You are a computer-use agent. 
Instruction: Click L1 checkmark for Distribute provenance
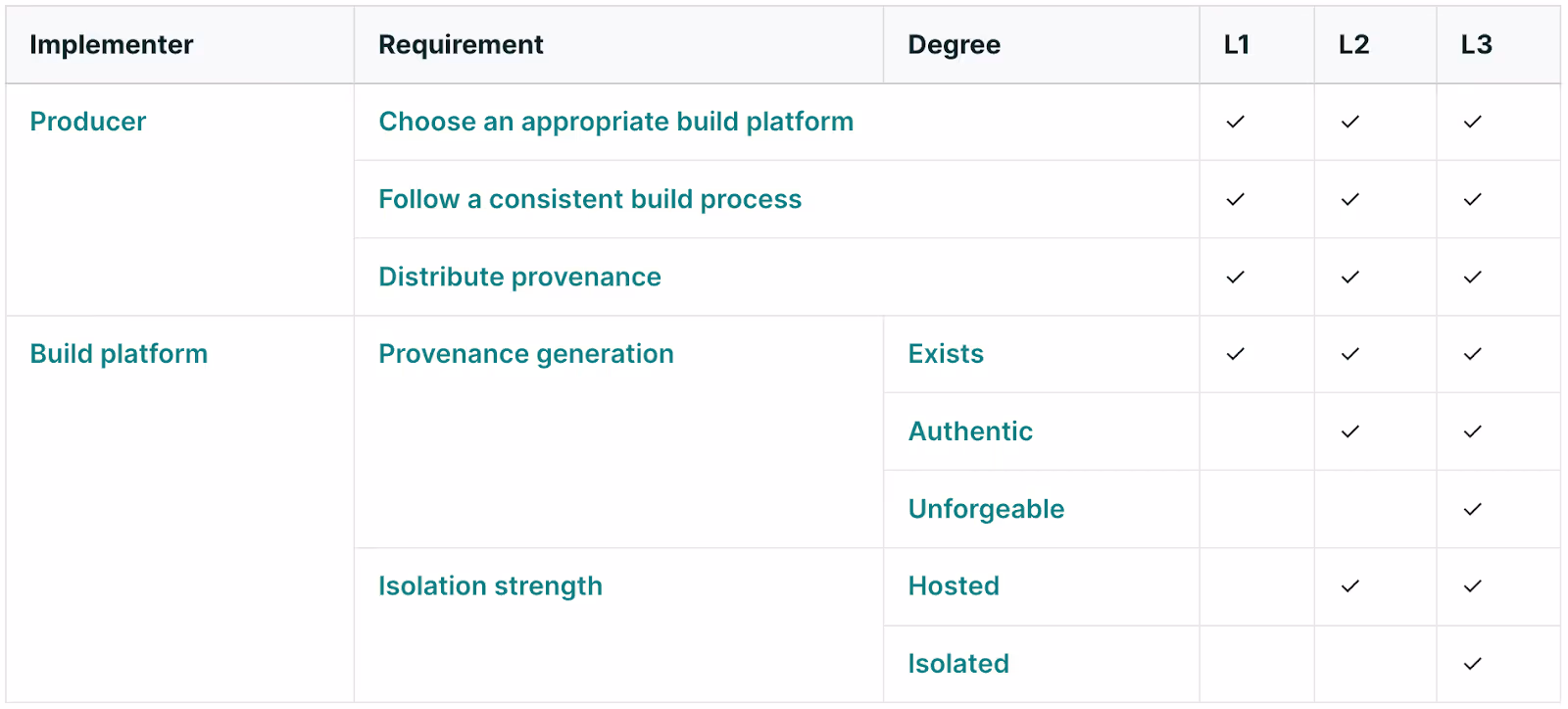(1235, 277)
